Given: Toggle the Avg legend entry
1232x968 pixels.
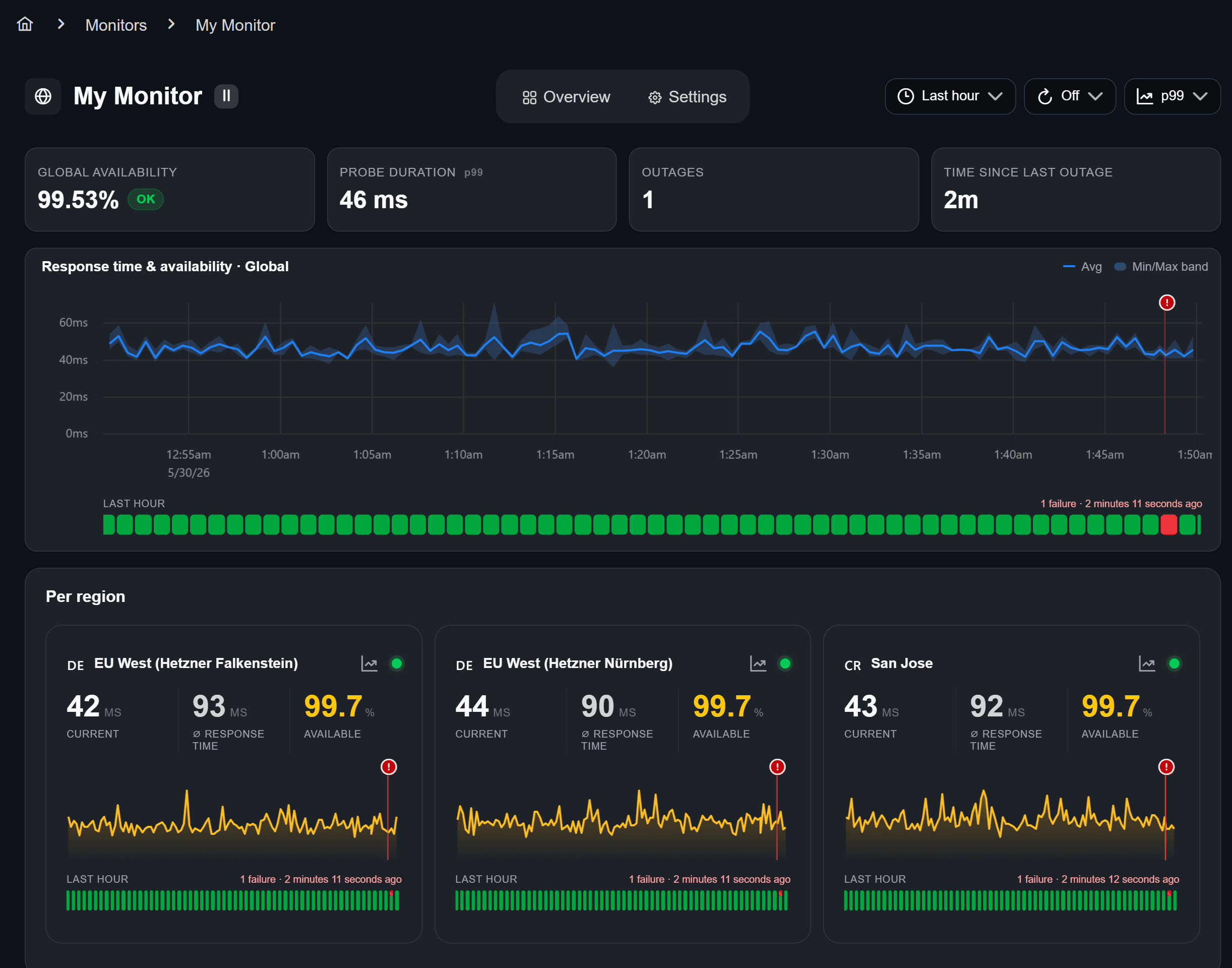Looking at the screenshot, I should [1082, 266].
